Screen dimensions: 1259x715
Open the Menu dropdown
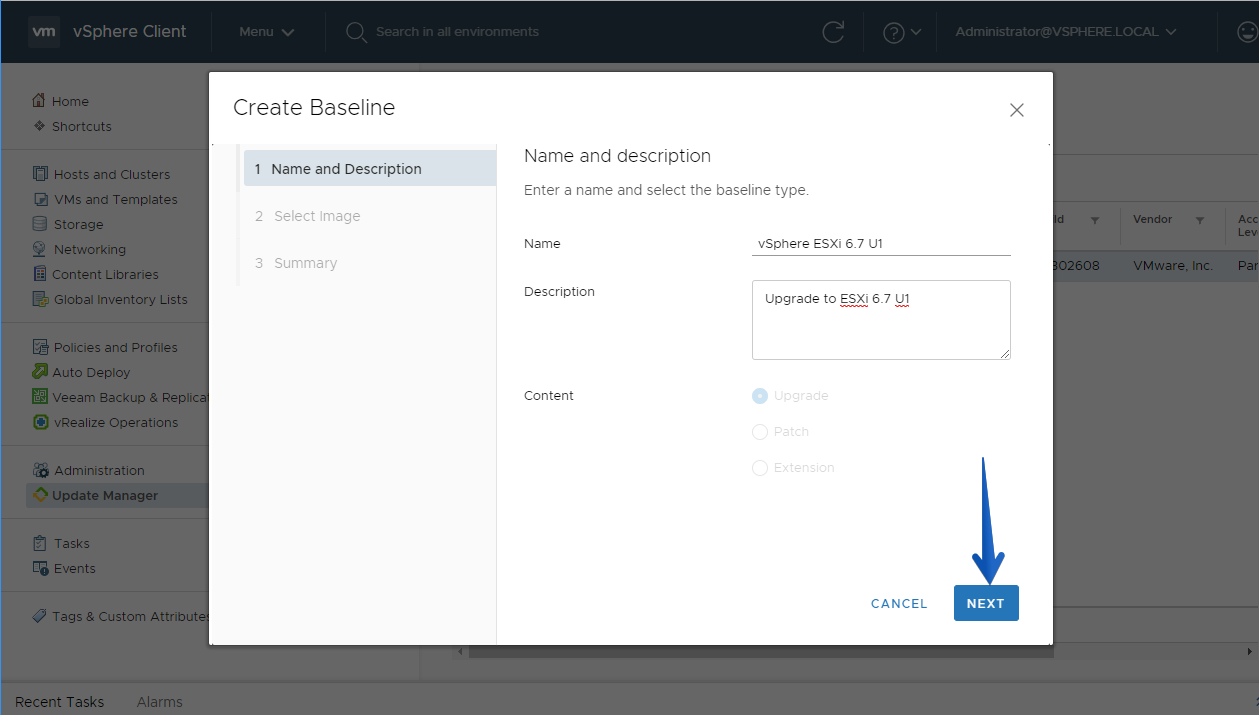point(266,32)
